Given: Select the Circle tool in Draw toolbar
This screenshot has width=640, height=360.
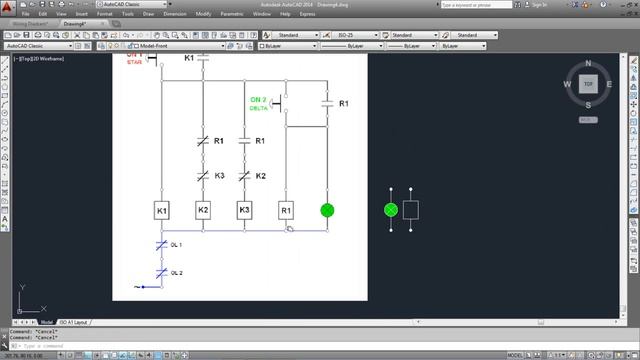Looking at the screenshot, I should (5, 113).
